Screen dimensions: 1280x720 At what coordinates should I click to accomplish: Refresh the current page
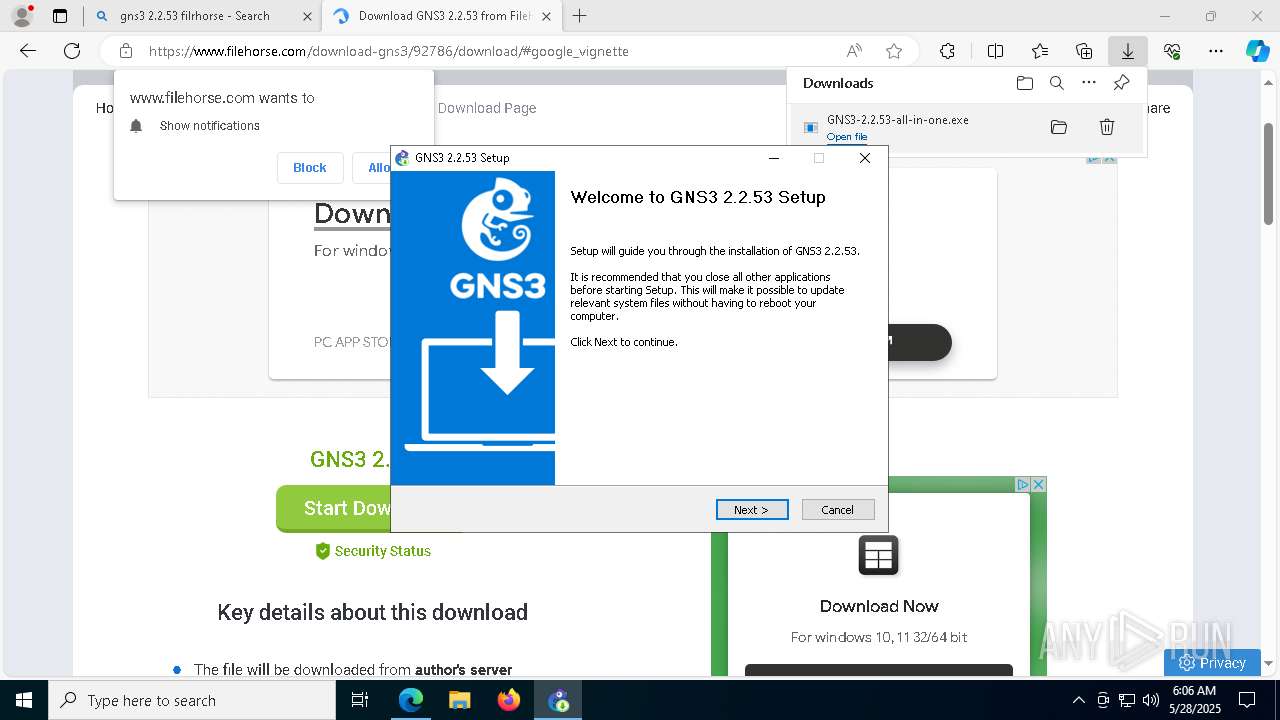click(72, 51)
